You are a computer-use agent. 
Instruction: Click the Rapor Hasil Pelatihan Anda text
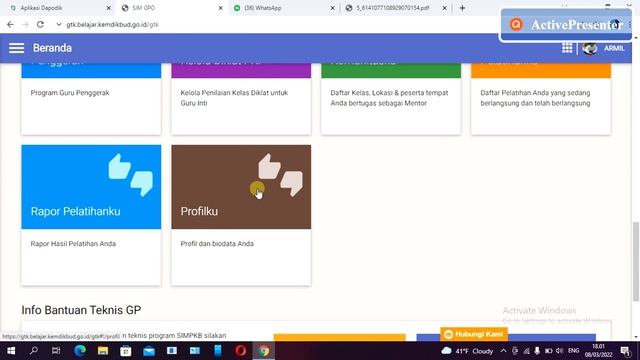coord(73,244)
